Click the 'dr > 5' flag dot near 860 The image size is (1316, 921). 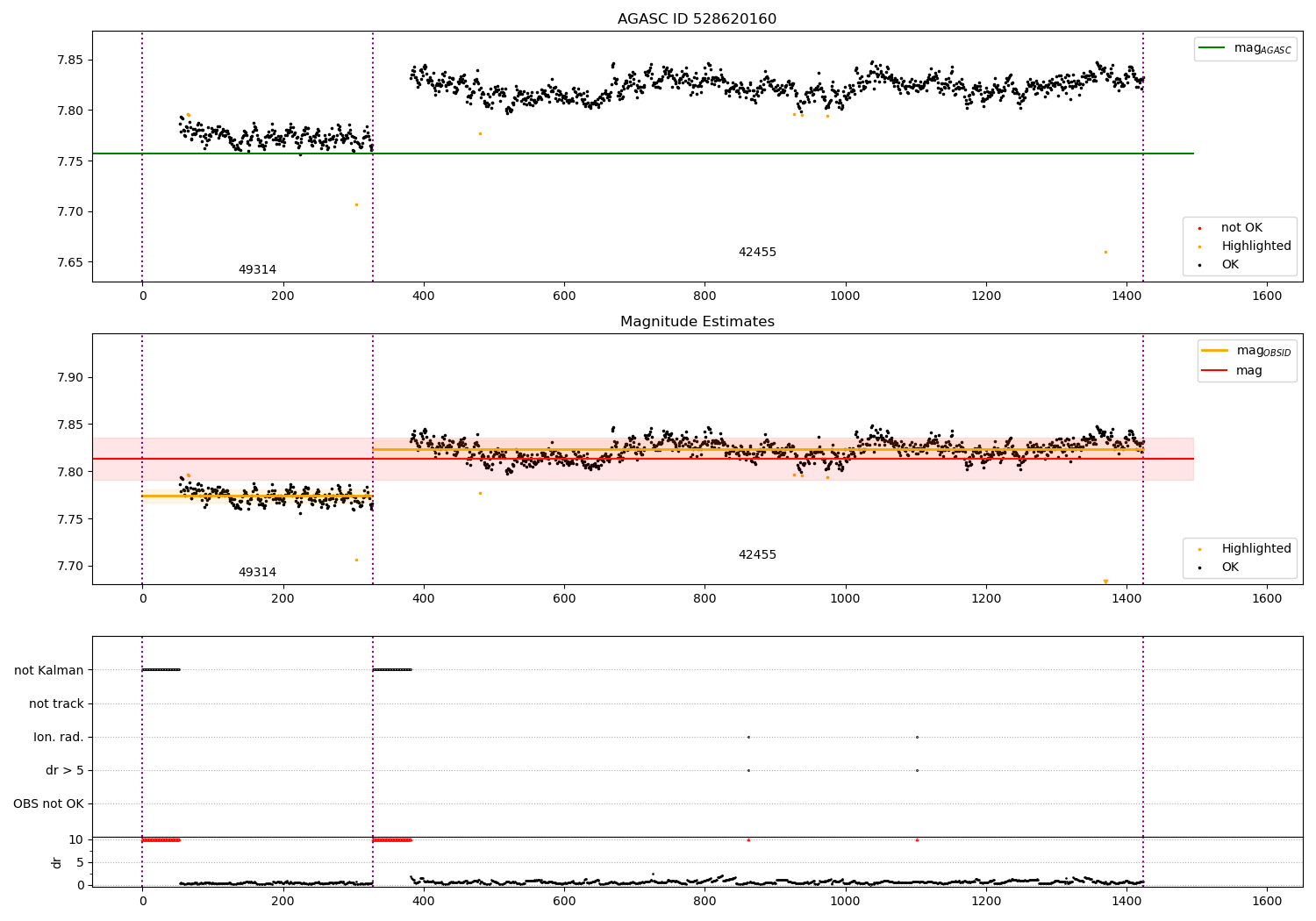pos(748,770)
